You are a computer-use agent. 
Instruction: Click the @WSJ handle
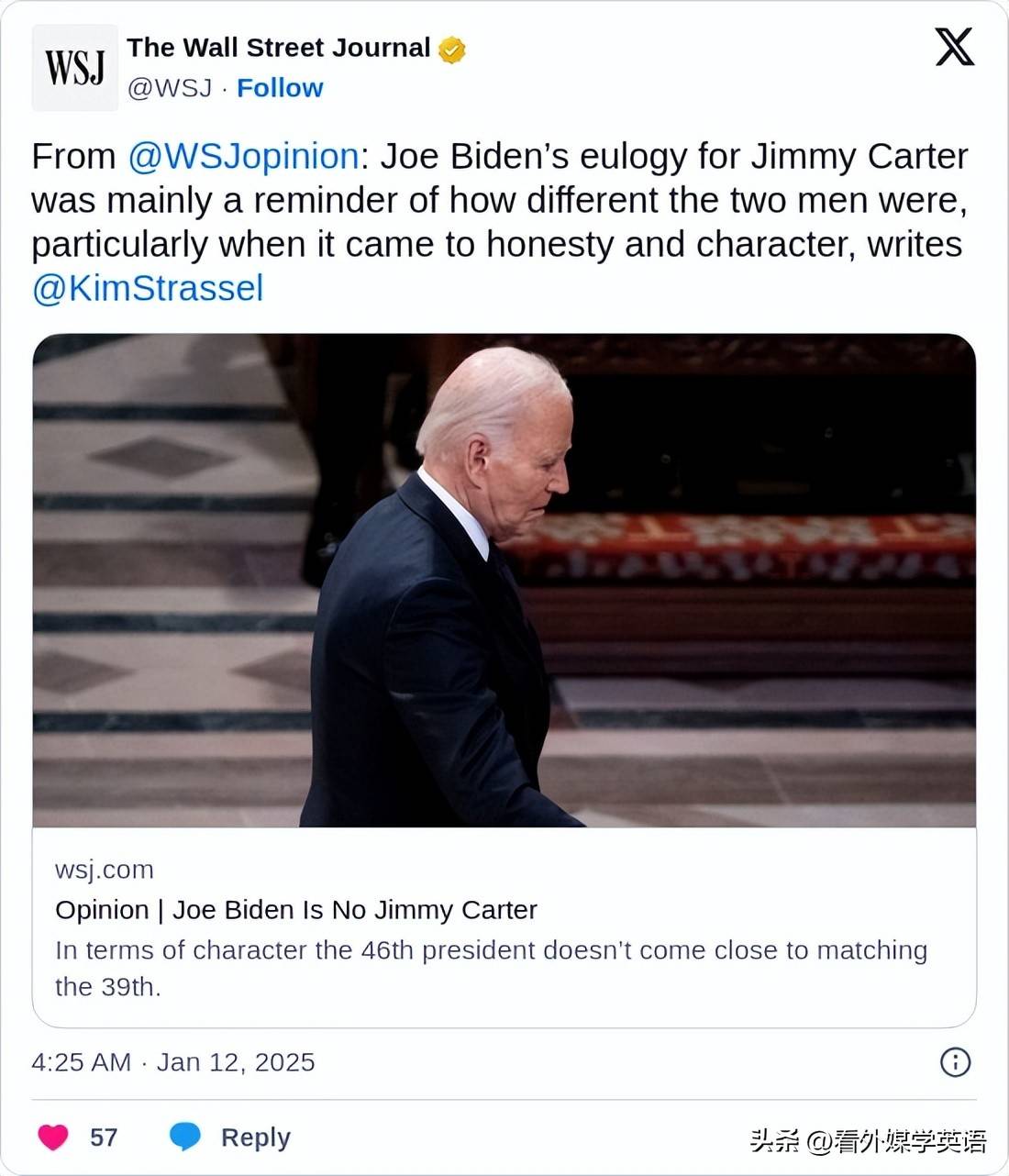pyautogui.click(x=169, y=88)
